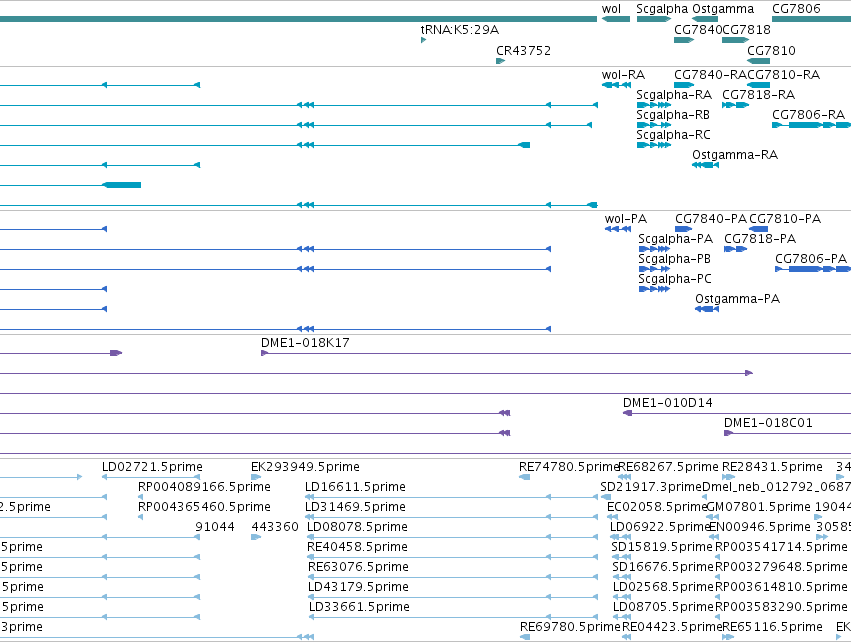This screenshot has width=851, height=642.
Task: Click the CG7810-RA transcript
Action: pos(759,85)
